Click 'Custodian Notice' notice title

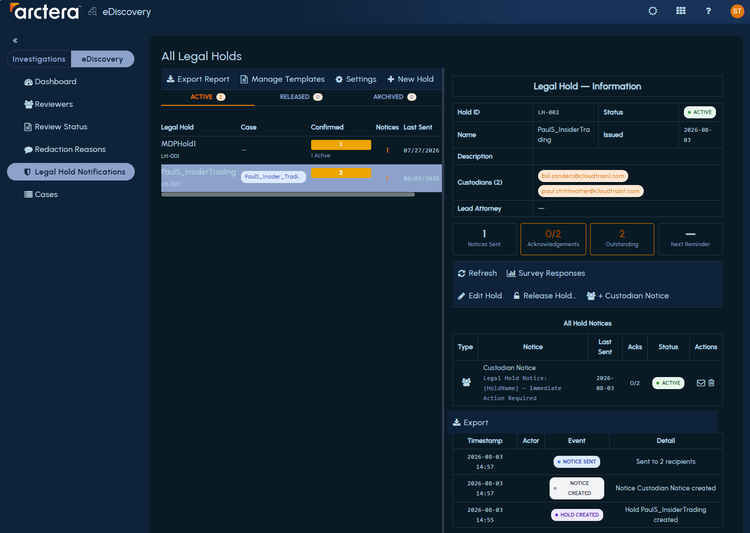tap(509, 368)
